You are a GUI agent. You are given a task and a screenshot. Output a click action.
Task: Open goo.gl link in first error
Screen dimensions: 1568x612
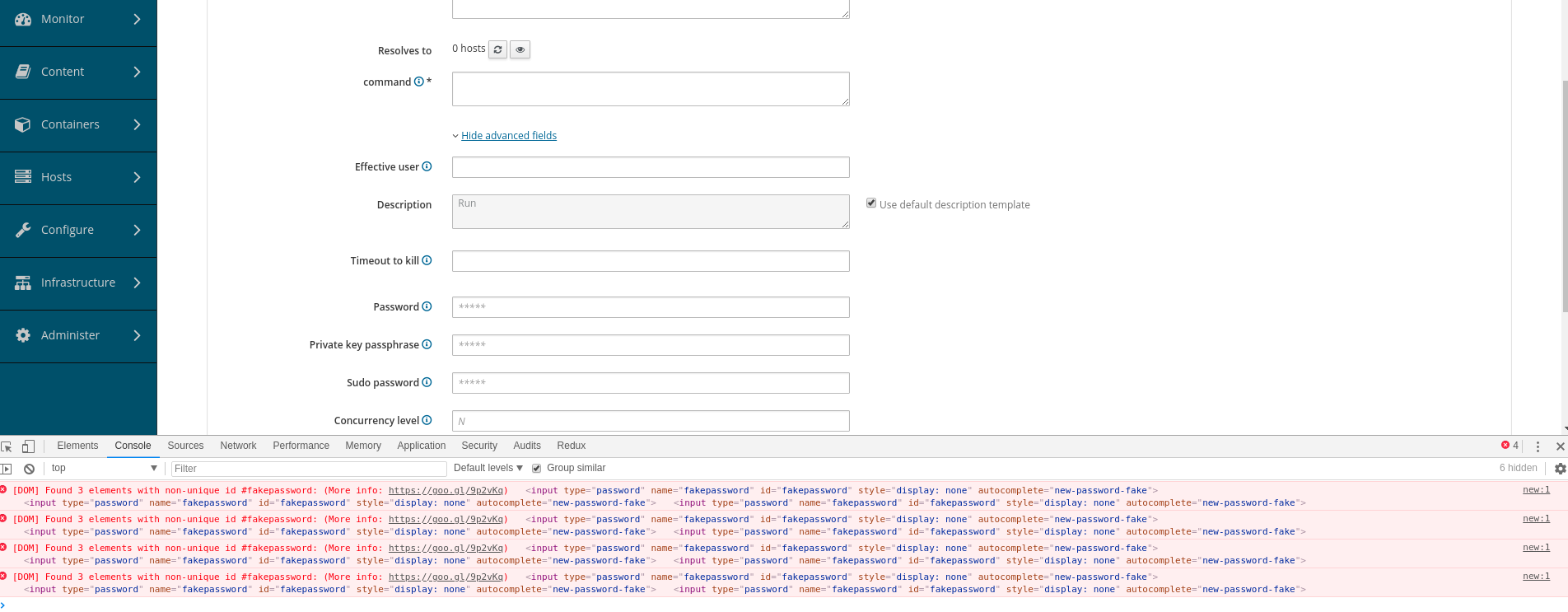446,490
